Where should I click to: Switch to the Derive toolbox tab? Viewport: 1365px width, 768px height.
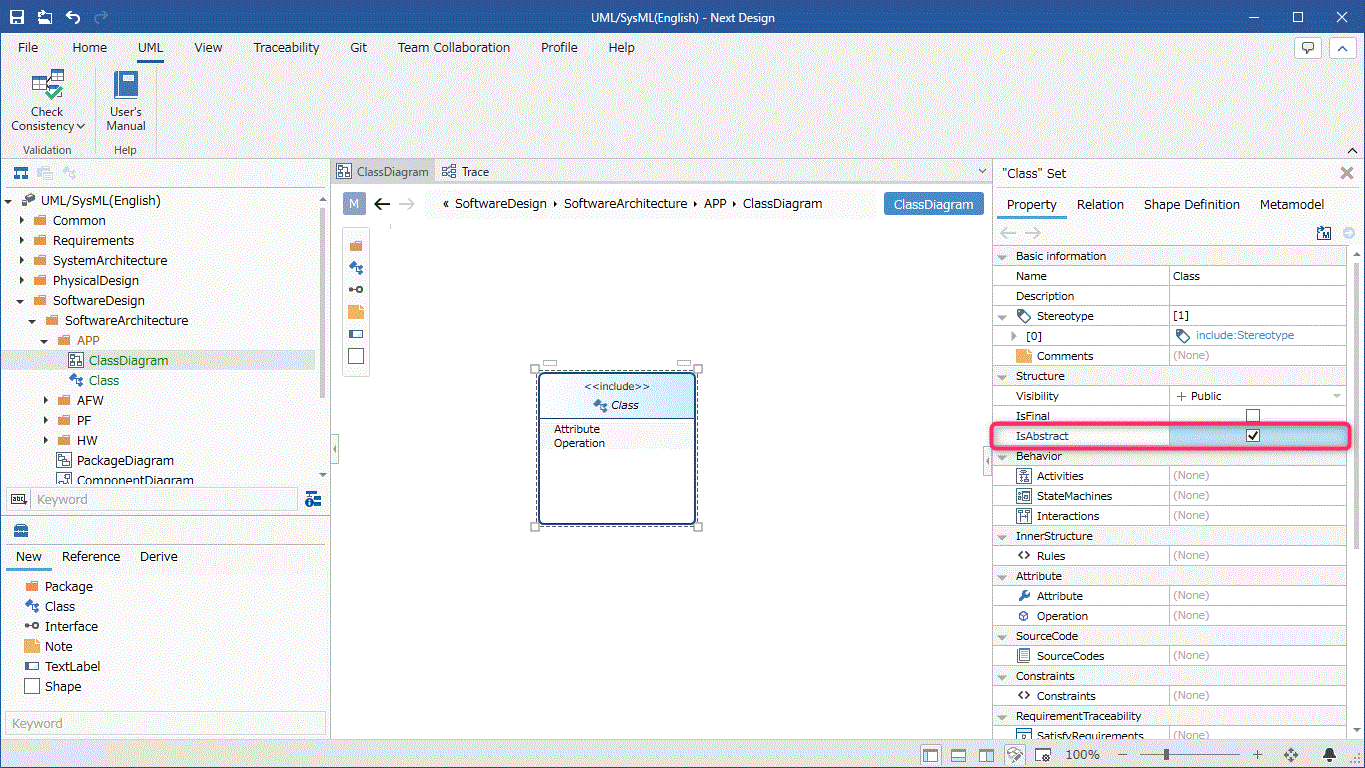(159, 557)
